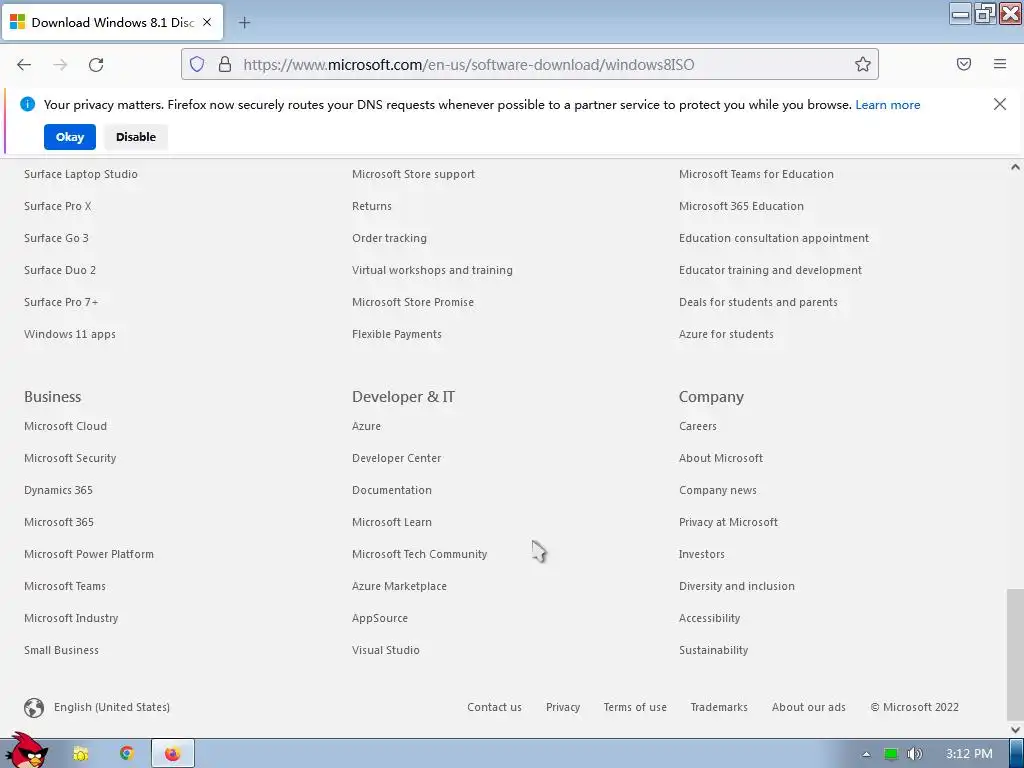Open Privacy at Microsoft link

tap(728, 522)
